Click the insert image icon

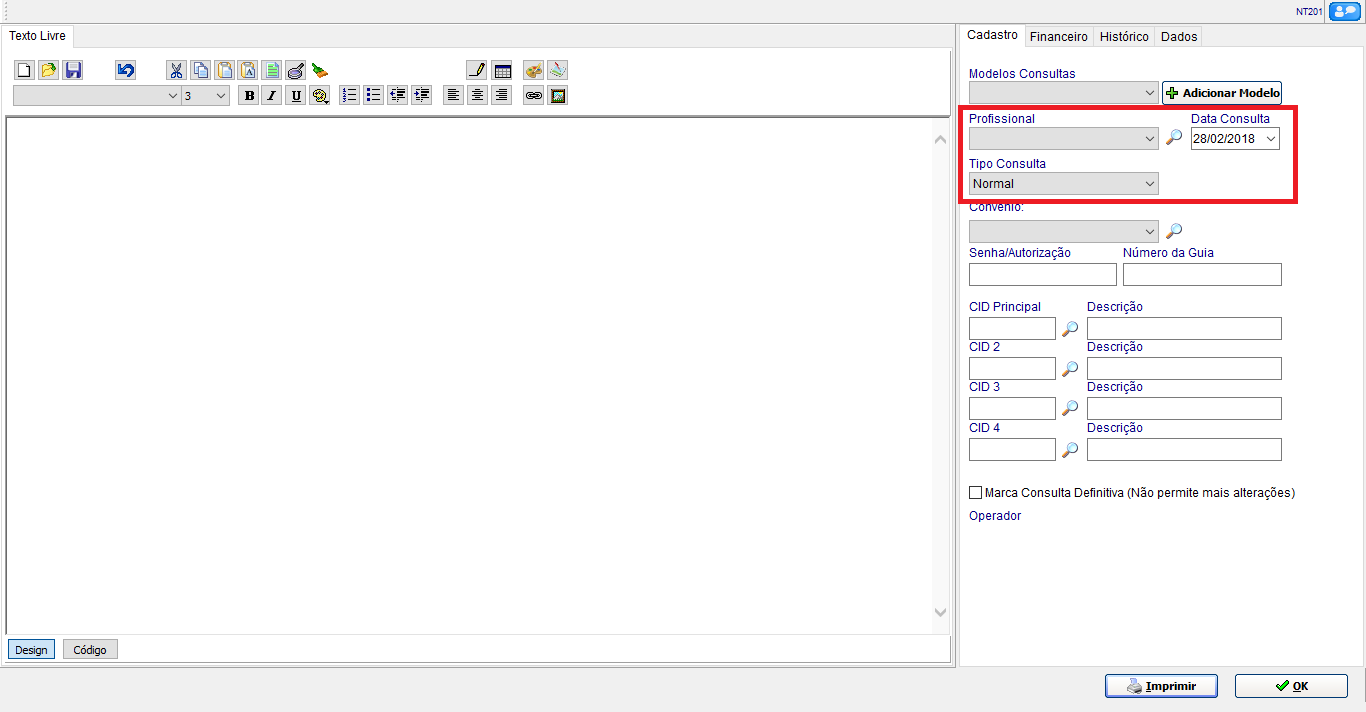(x=558, y=96)
